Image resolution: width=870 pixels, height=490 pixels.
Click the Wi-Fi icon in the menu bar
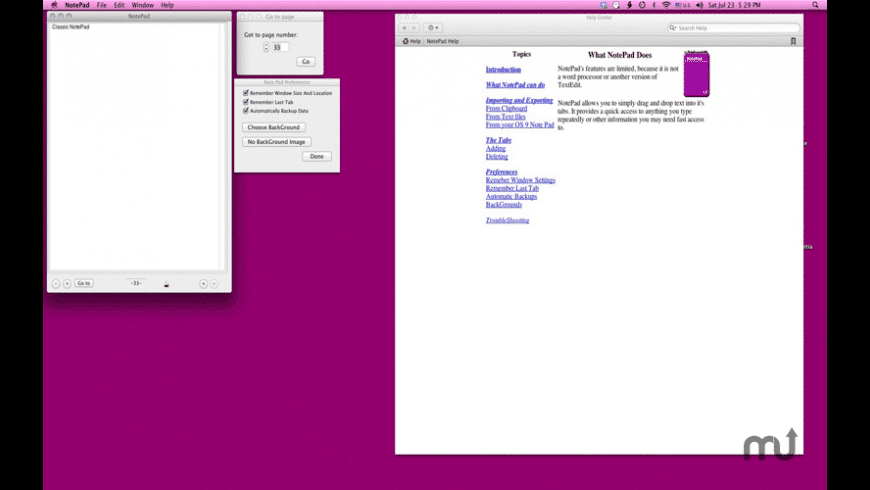[x=666, y=5]
